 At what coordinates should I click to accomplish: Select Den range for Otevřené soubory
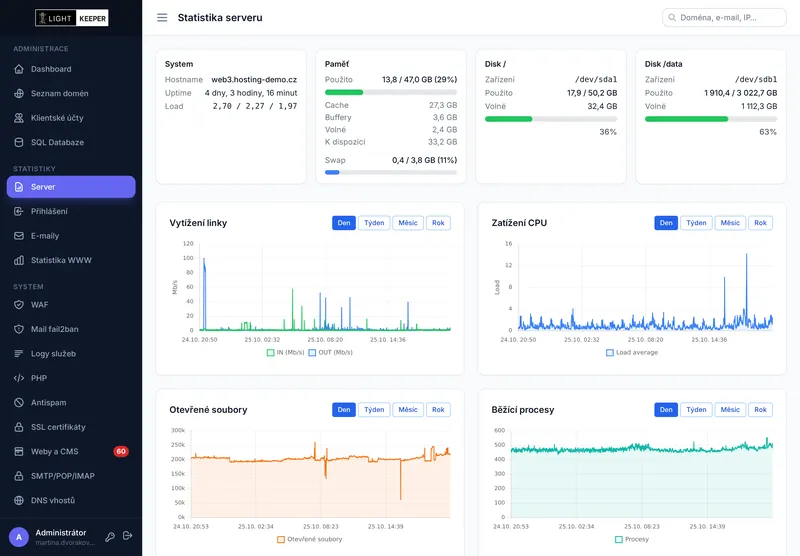tap(344, 410)
